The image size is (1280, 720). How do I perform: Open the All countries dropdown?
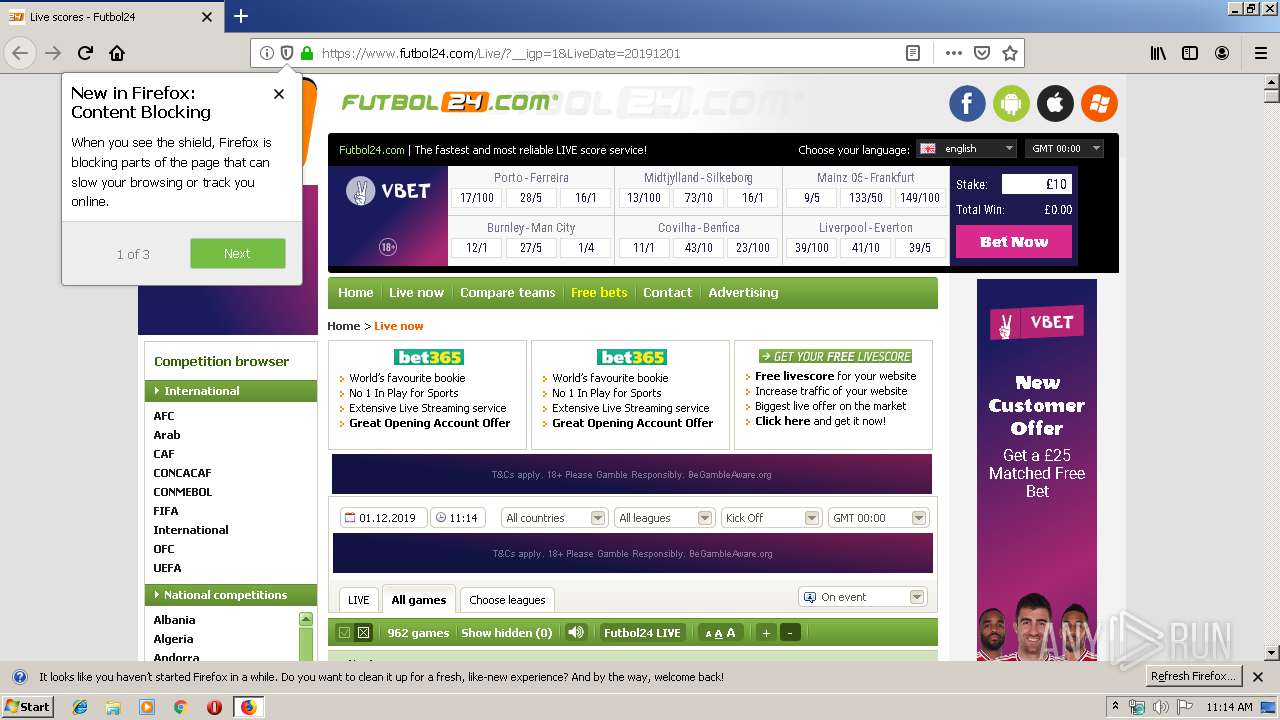pos(554,518)
